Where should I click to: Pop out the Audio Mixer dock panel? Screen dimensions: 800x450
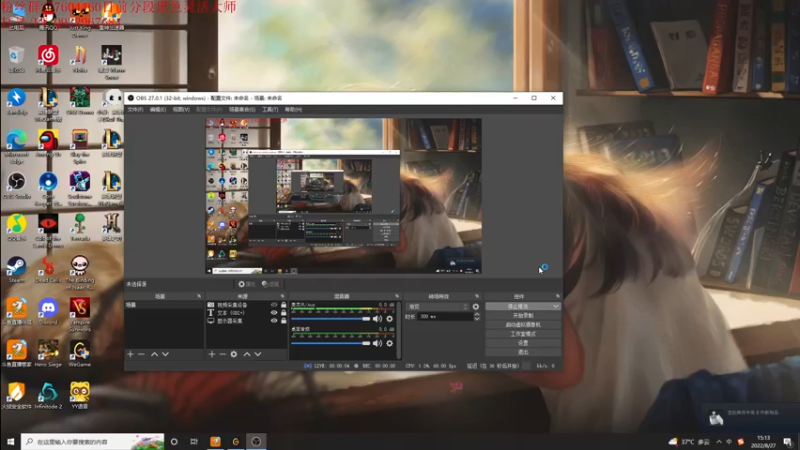point(396,296)
